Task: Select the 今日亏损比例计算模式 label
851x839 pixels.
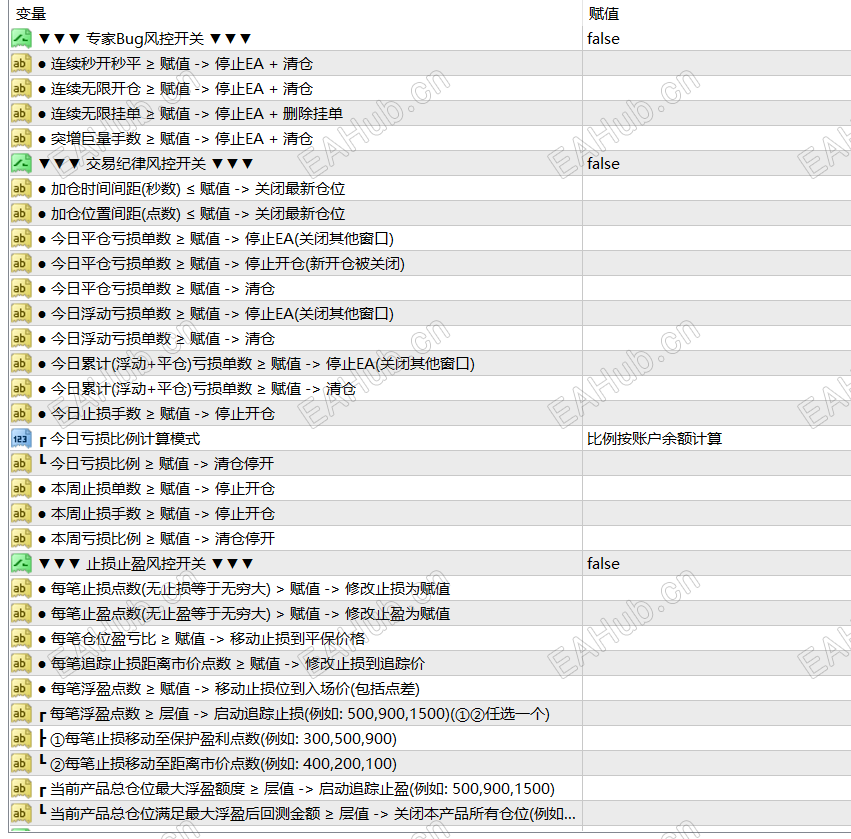Action: 125,438
